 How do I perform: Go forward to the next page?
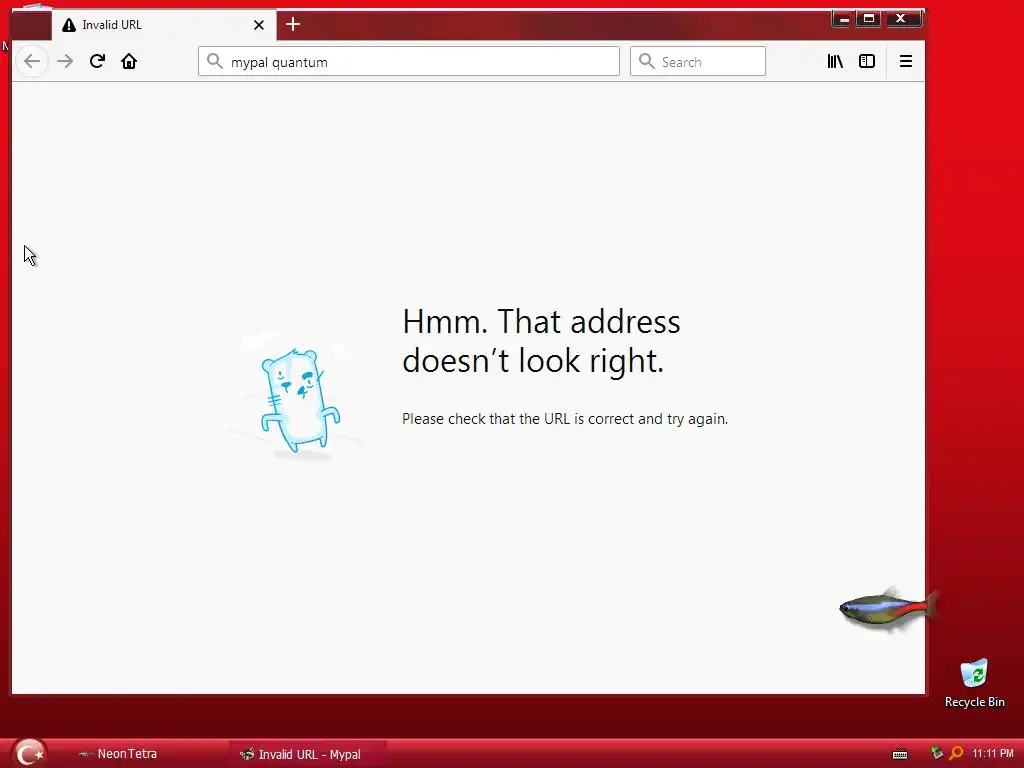click(x=65, y=61)
